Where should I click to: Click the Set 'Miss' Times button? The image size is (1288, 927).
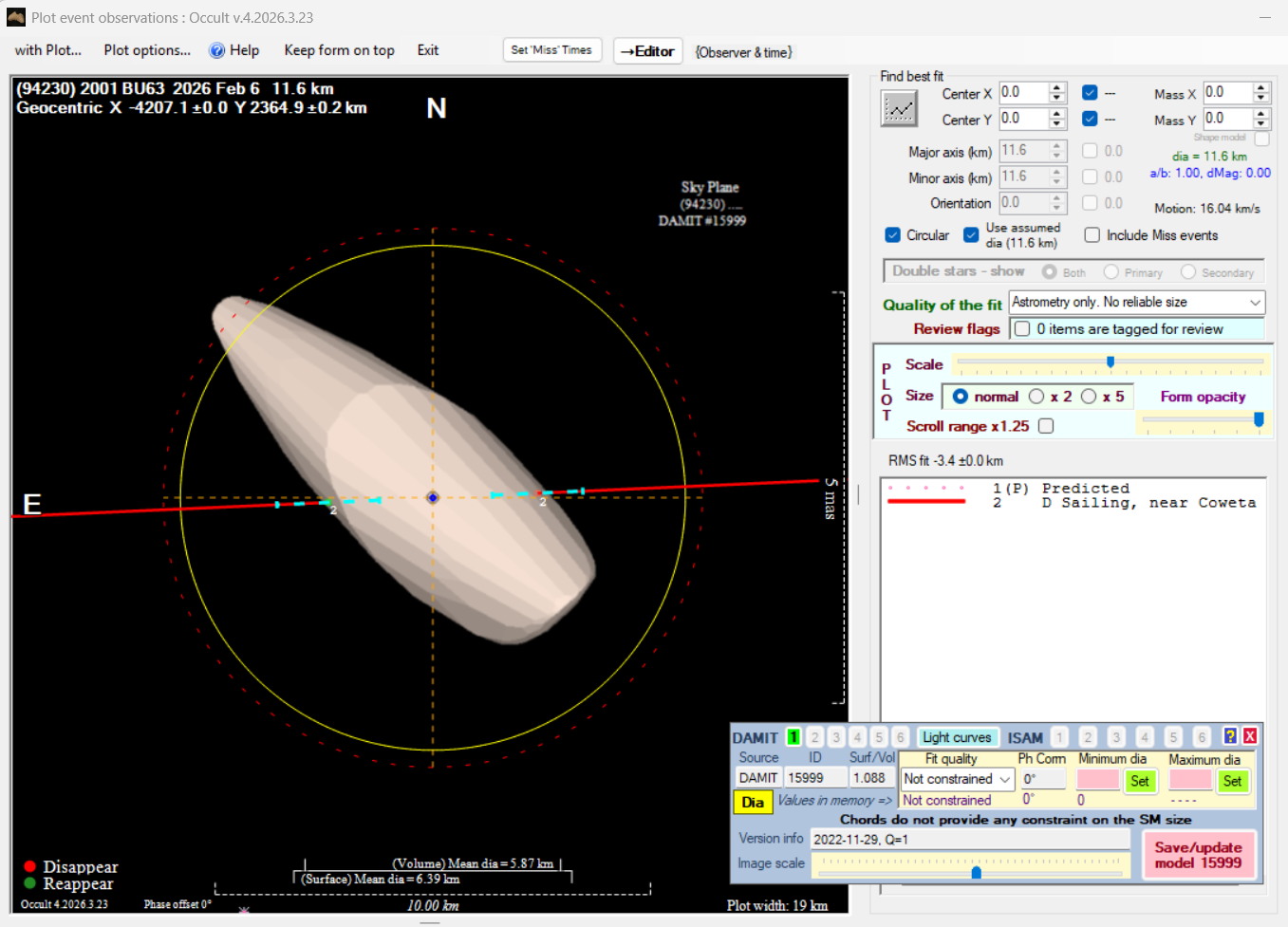(551, 50)
